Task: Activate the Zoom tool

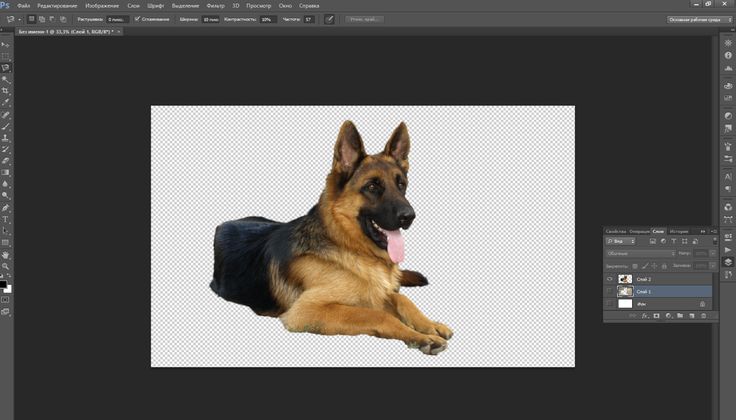Action: [x=5, y=267]
